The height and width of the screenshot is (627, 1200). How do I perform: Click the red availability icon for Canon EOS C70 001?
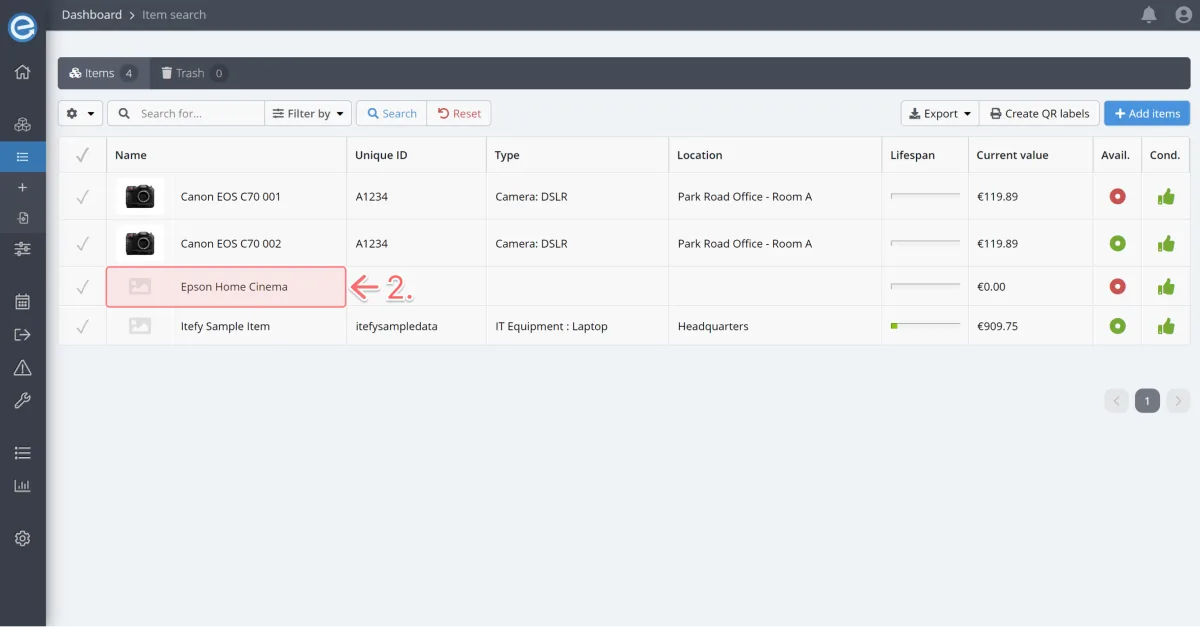tap(1118, 197)
